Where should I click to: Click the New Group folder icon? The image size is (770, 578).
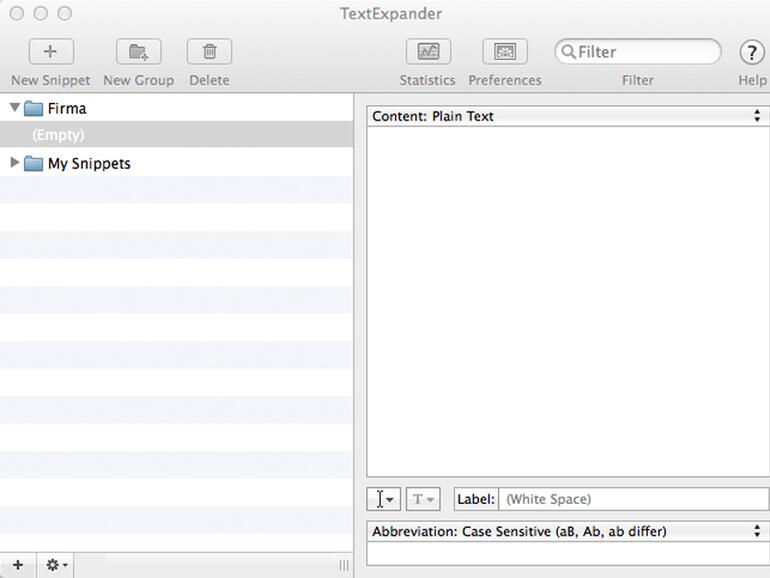[138, 52]
